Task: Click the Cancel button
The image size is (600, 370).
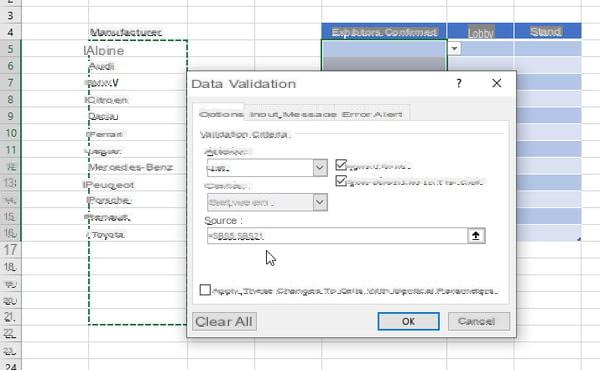Action: [479, 321]
